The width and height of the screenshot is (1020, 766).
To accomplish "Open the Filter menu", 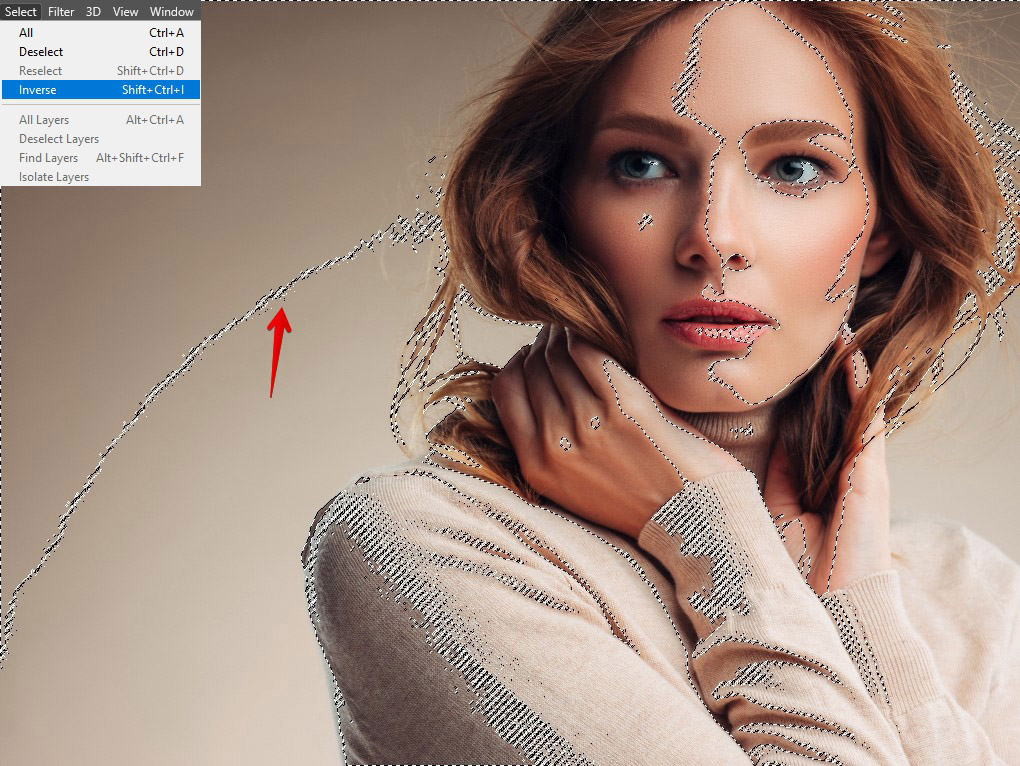I will (61, 11).
